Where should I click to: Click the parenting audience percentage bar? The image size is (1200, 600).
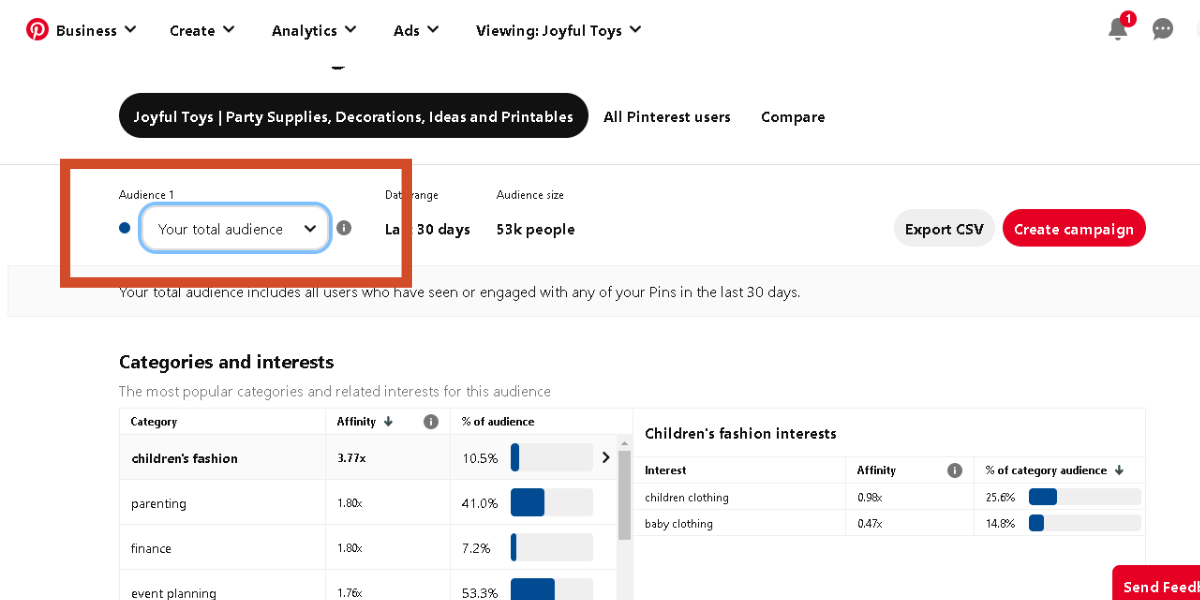[x=551, y=503]
